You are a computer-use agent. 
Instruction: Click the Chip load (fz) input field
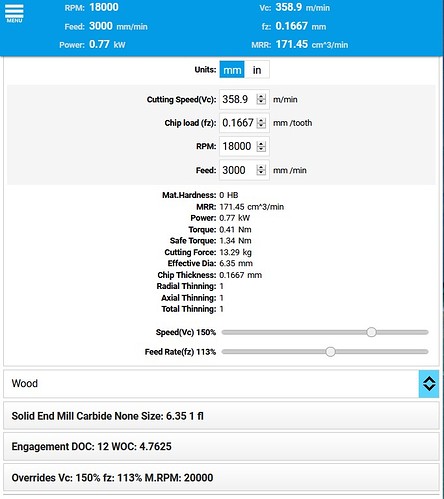pyautogui.click(x=244, y=123)
